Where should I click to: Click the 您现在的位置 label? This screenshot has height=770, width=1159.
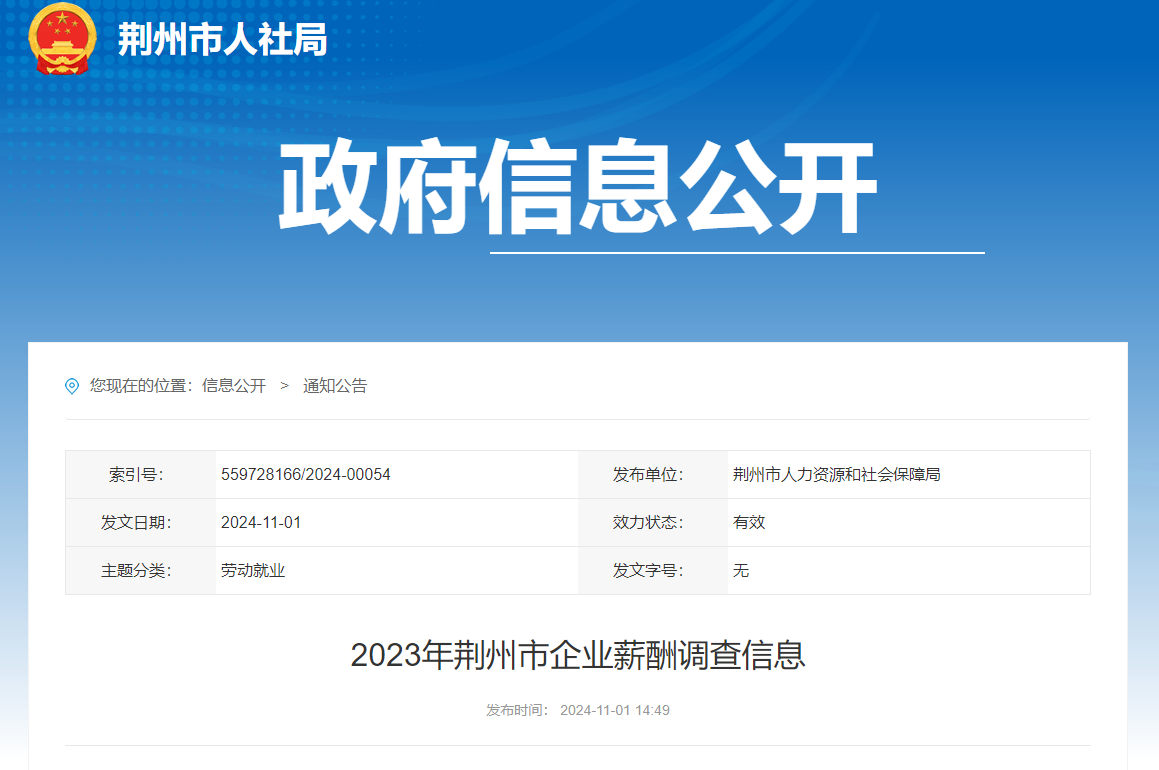141,386
